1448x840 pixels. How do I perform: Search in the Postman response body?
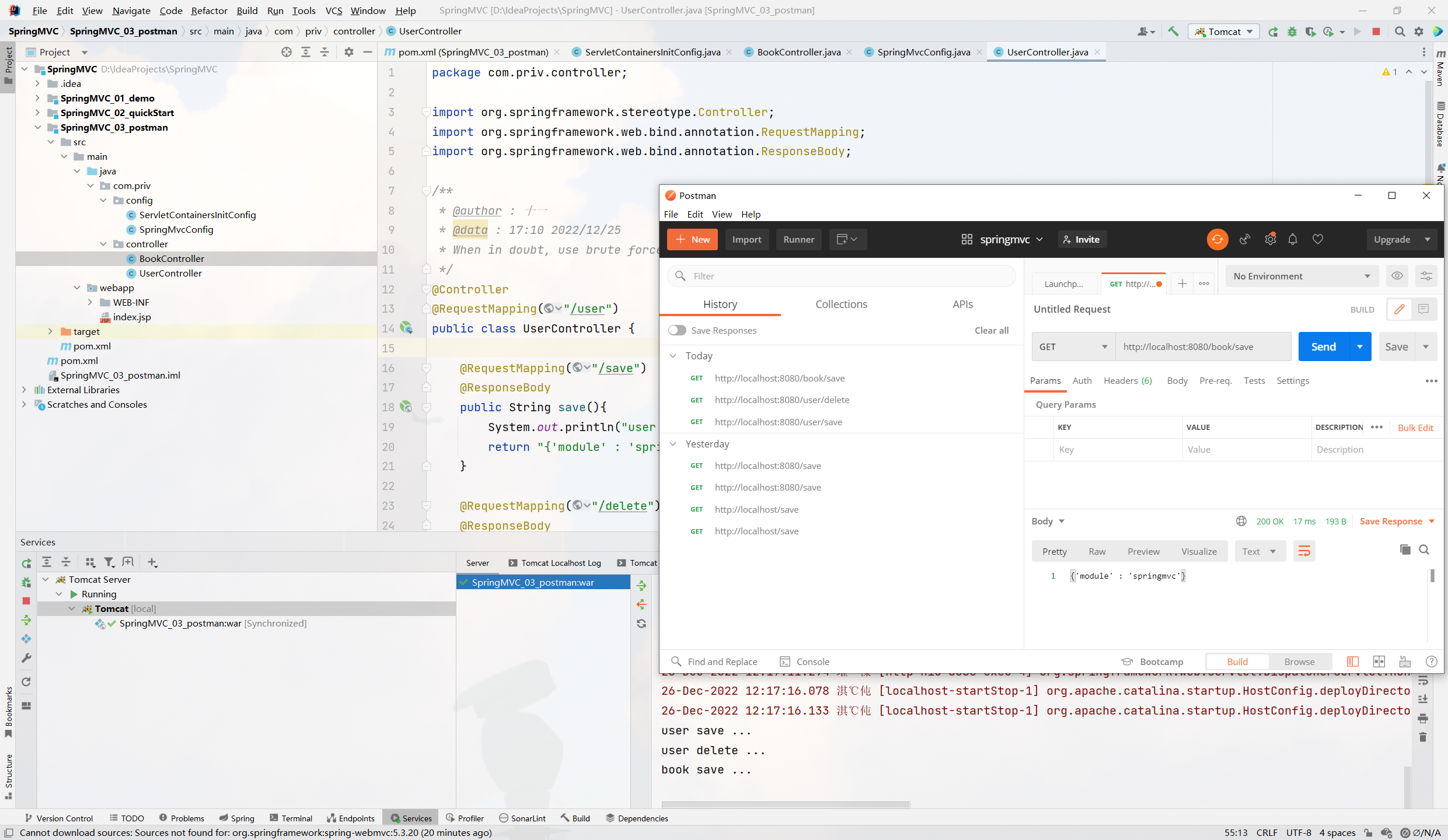[1424, 549]
